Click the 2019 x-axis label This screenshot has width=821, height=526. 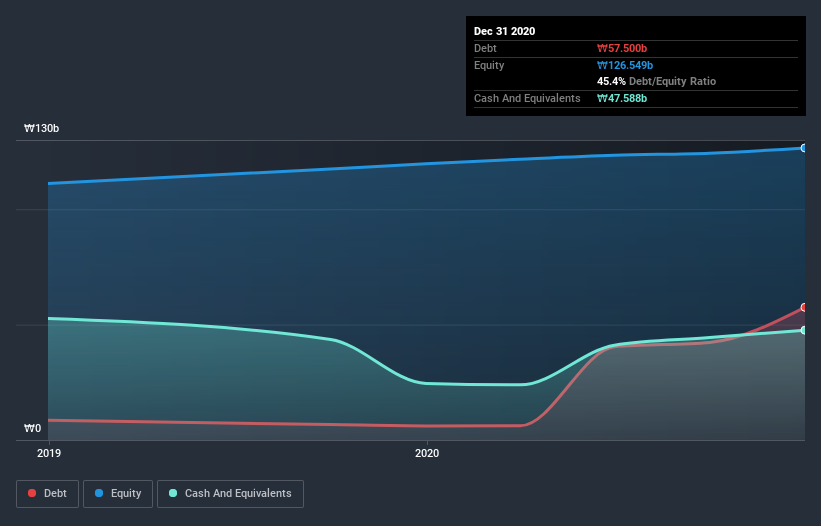(49, 453)
